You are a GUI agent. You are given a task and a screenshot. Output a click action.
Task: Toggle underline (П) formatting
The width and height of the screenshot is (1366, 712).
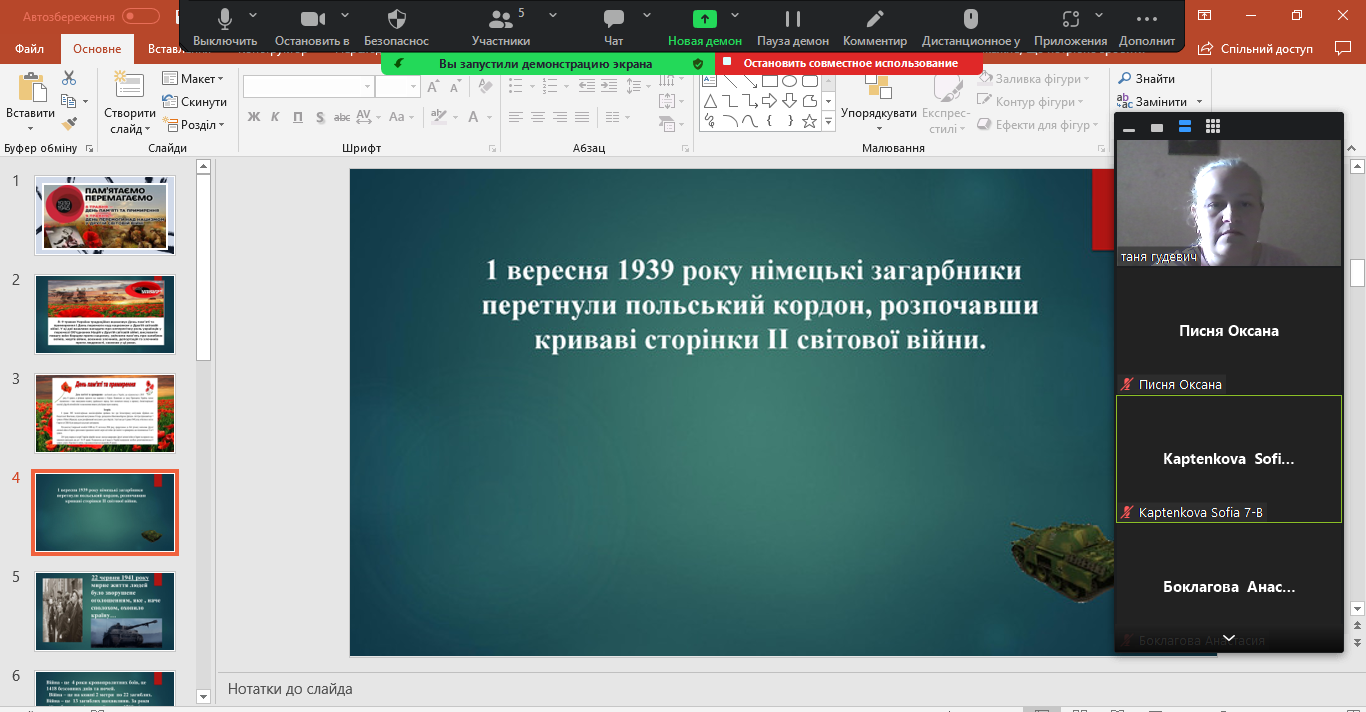[x=298, y=117]
